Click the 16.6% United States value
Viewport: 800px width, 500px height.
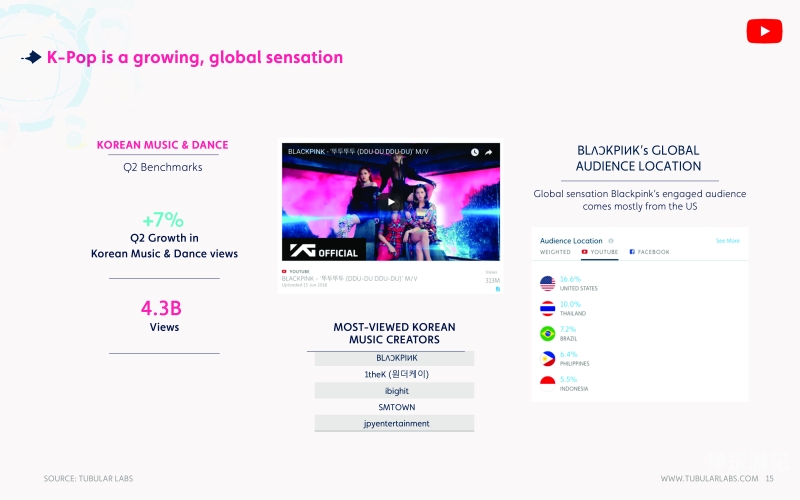[x=570, y=279]
